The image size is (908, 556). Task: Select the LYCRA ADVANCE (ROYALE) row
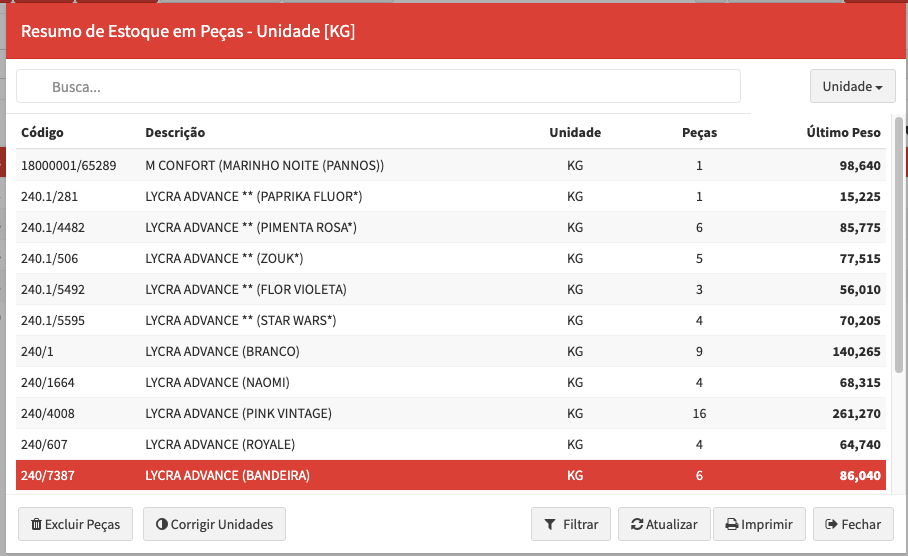220,444
